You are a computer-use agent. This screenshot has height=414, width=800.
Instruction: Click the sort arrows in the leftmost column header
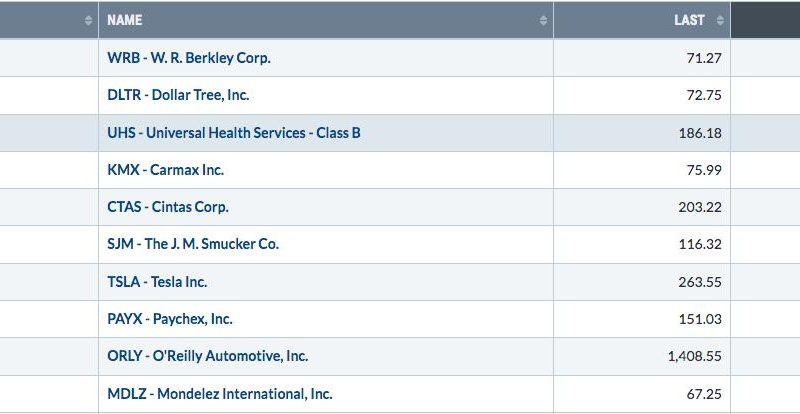click(x=89, y=20)
